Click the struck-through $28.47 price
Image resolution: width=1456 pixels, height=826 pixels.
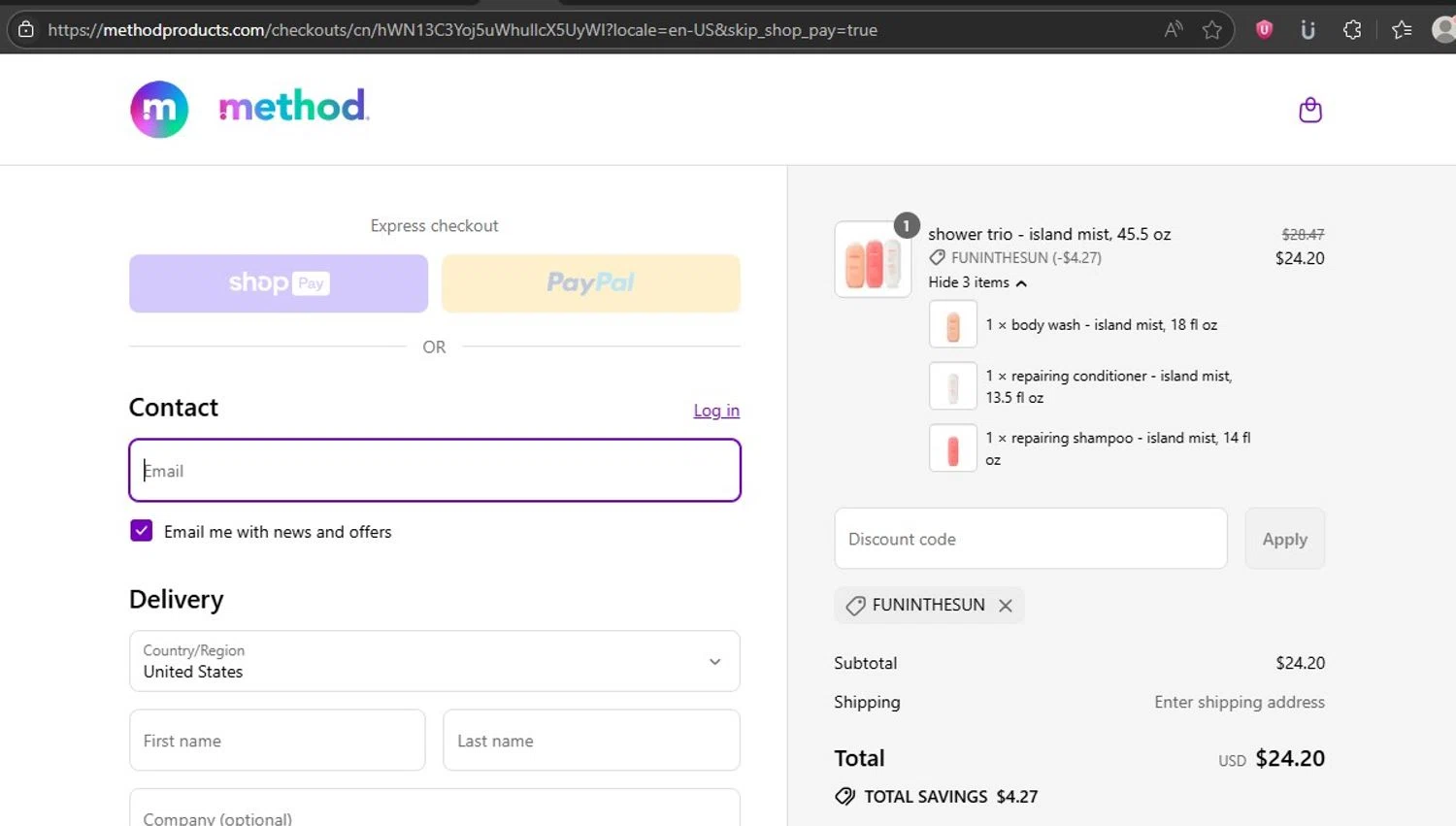click(x=1303, y=234)
